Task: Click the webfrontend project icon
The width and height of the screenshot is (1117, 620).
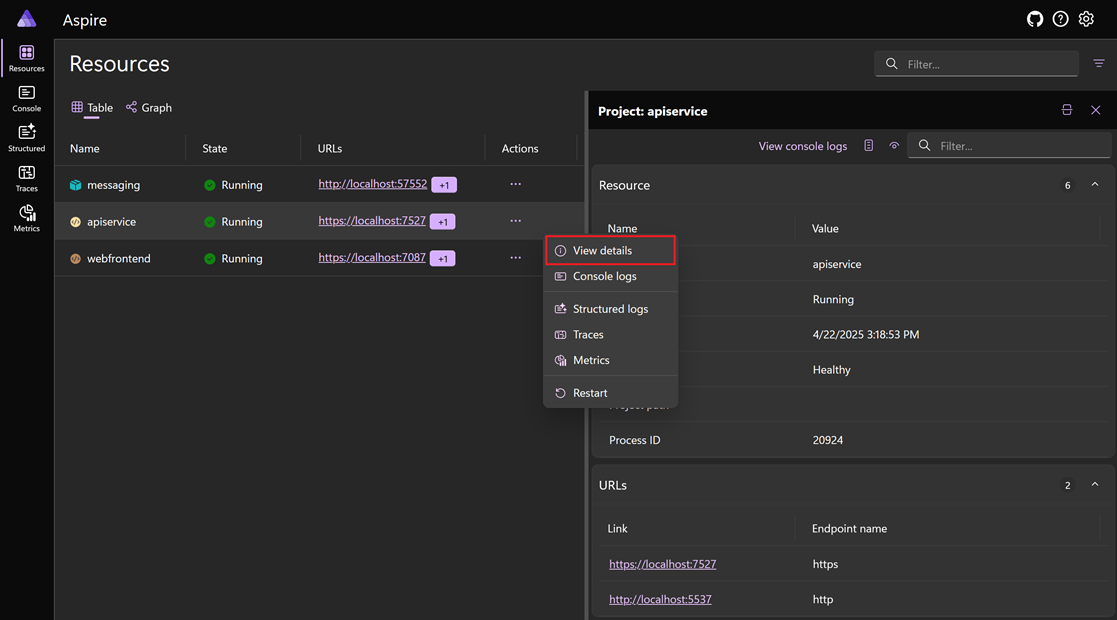Action: [x=76, y=259]
